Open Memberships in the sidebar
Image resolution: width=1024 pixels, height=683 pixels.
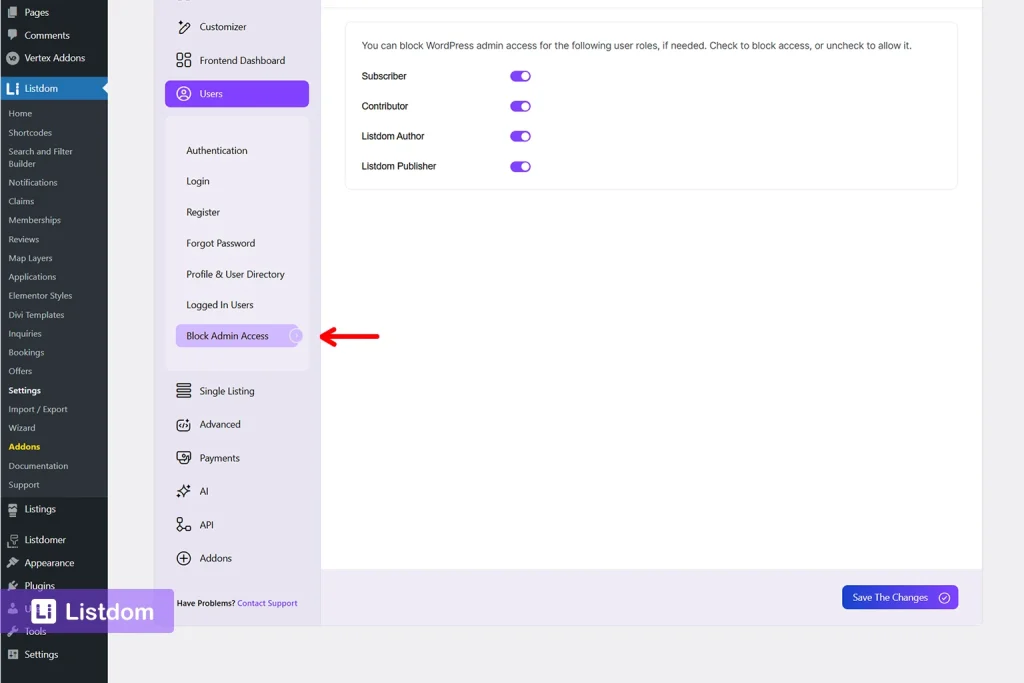(x=35, y=220)
